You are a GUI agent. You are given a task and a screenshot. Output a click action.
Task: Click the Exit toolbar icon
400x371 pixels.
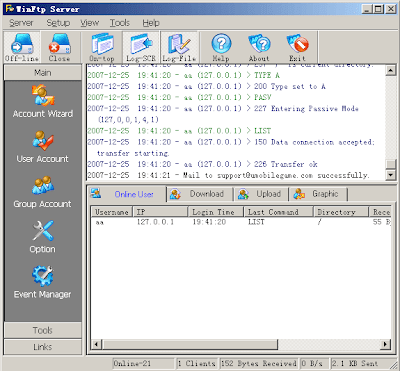point(297,47)
